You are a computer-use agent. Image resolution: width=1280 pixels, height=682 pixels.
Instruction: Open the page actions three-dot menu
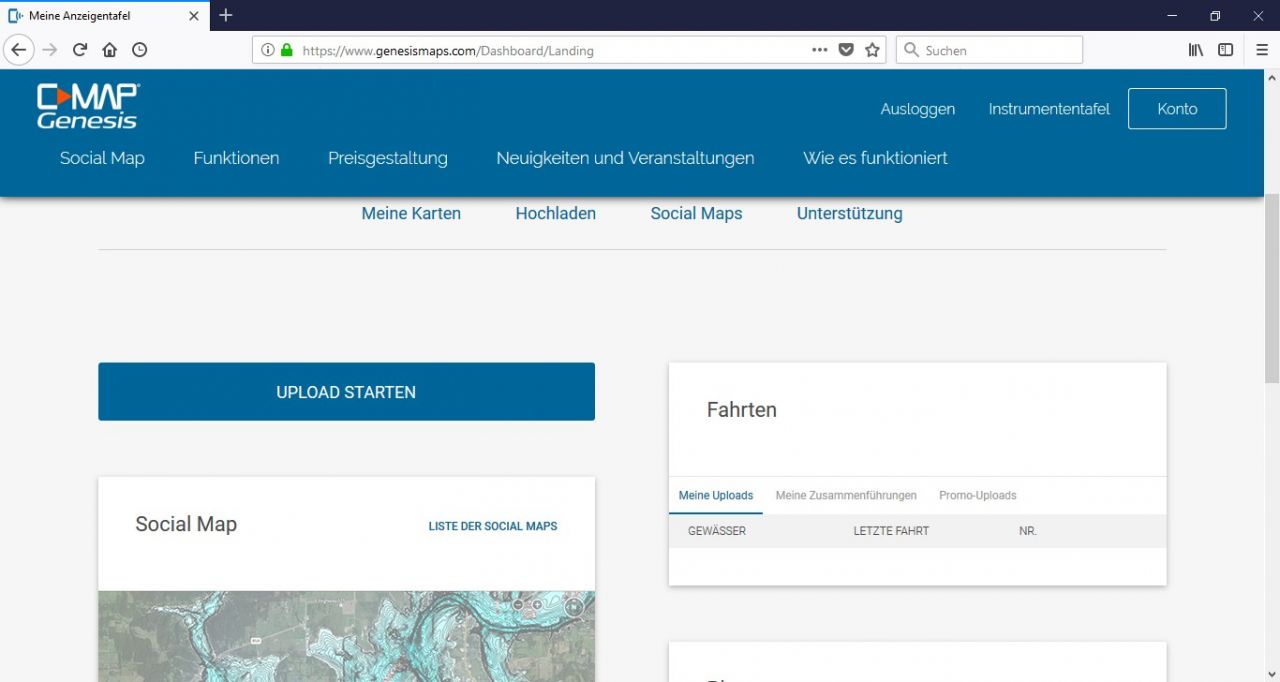[x=819, y=50]
